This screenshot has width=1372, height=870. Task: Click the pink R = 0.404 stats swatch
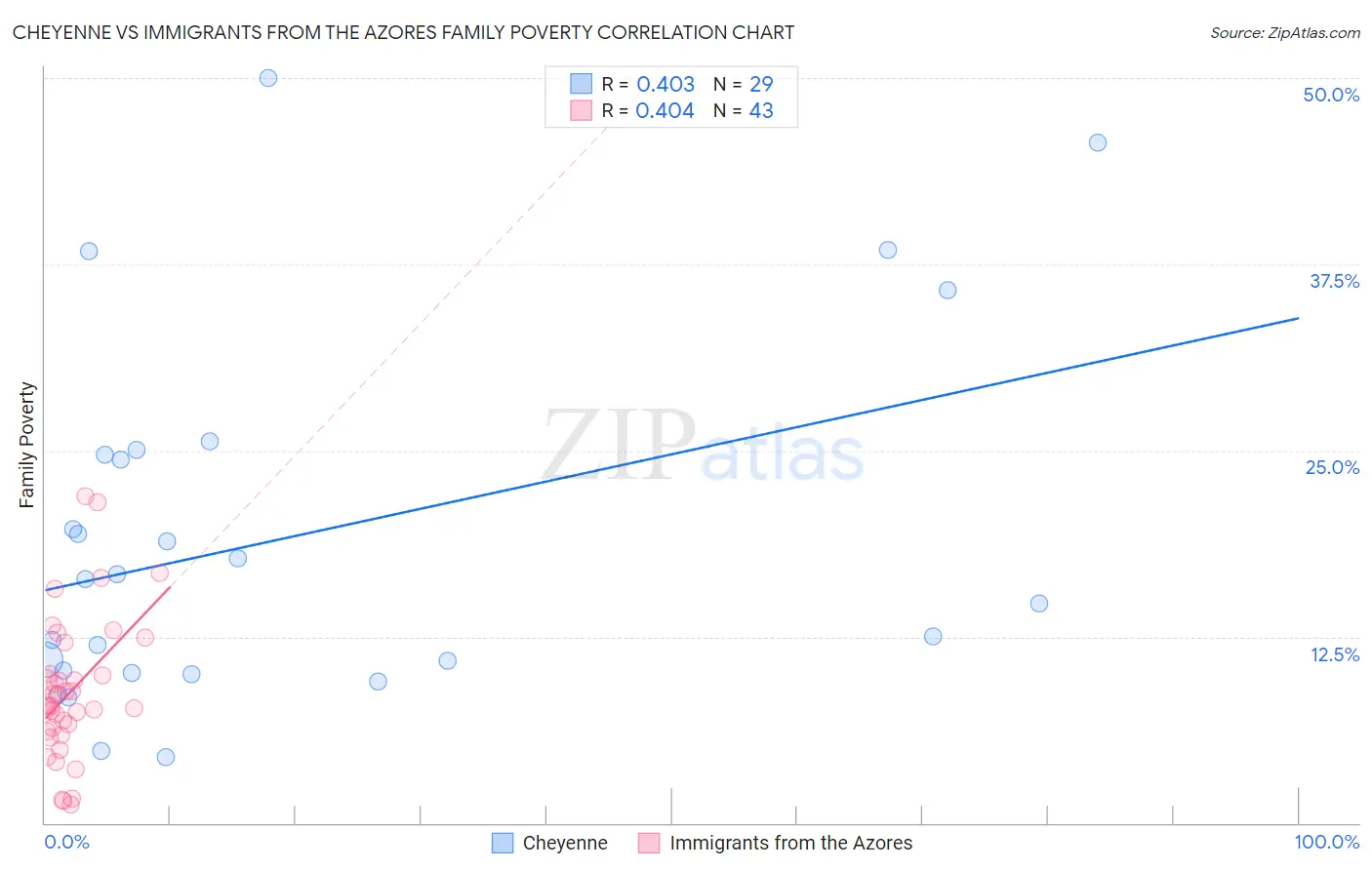coord(582,110)
